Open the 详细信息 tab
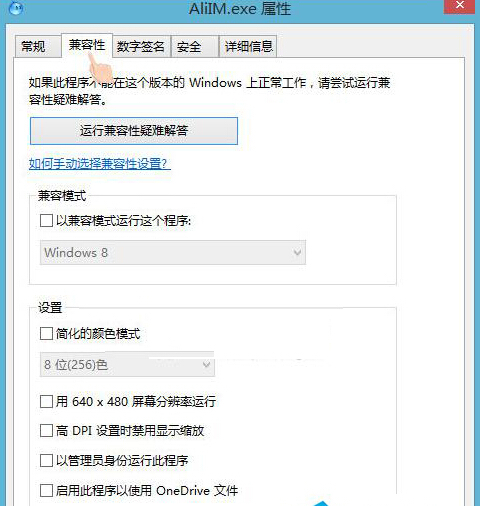This screenshot has height=506, width=480. (x=248, y=46)
